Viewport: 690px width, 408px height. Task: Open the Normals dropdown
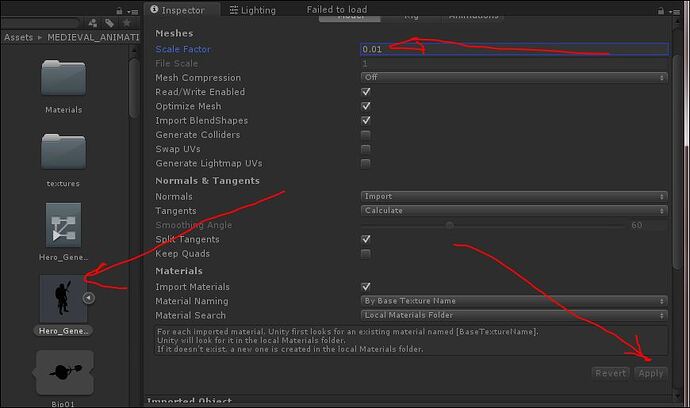(x=514, y=197)
